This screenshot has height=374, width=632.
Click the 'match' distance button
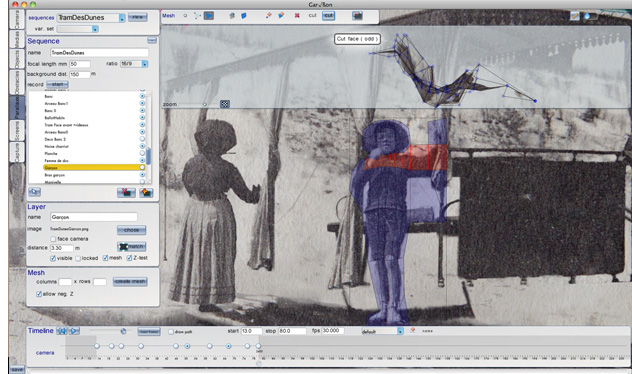[x=131, y=246]
